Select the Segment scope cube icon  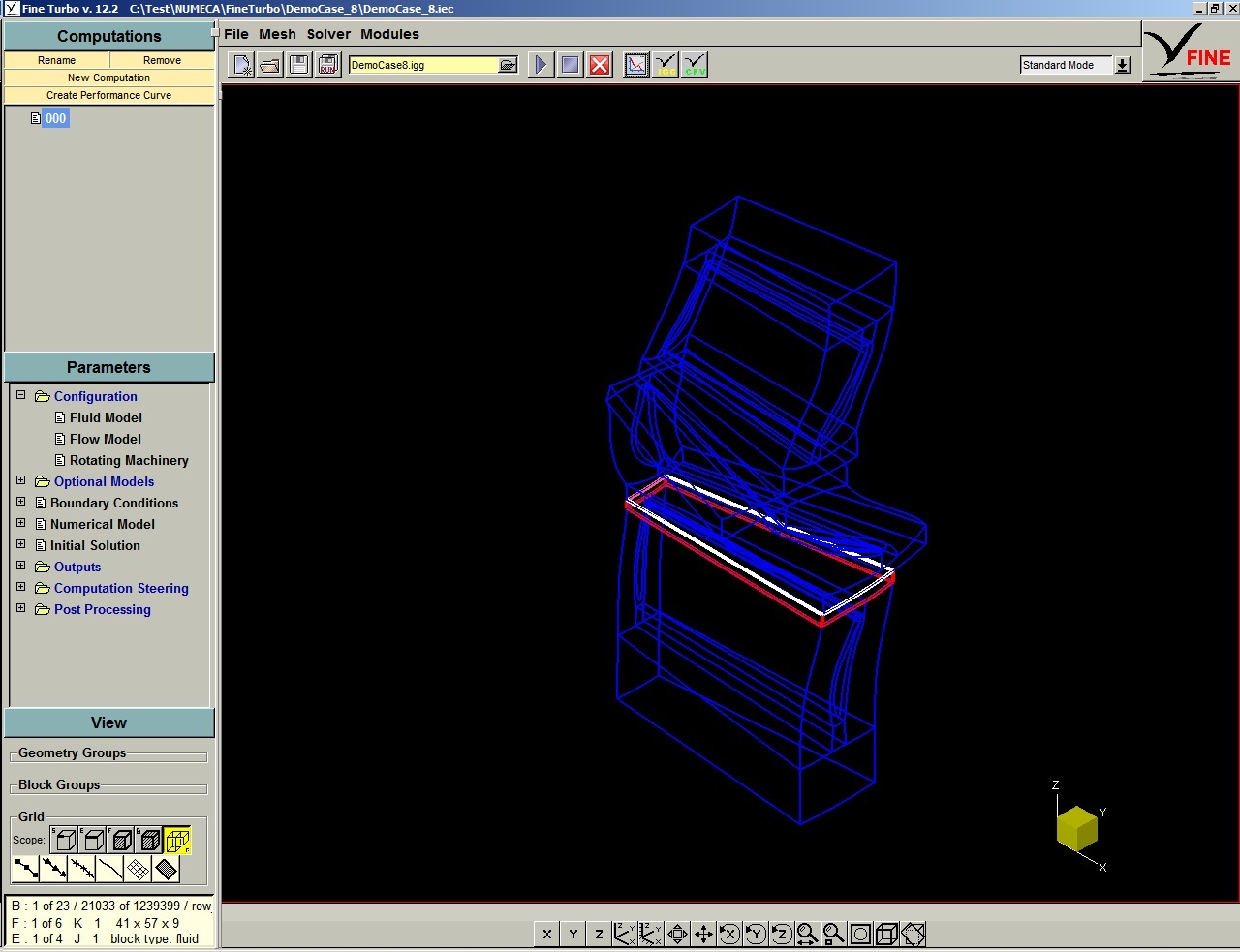tap(64, 840)
